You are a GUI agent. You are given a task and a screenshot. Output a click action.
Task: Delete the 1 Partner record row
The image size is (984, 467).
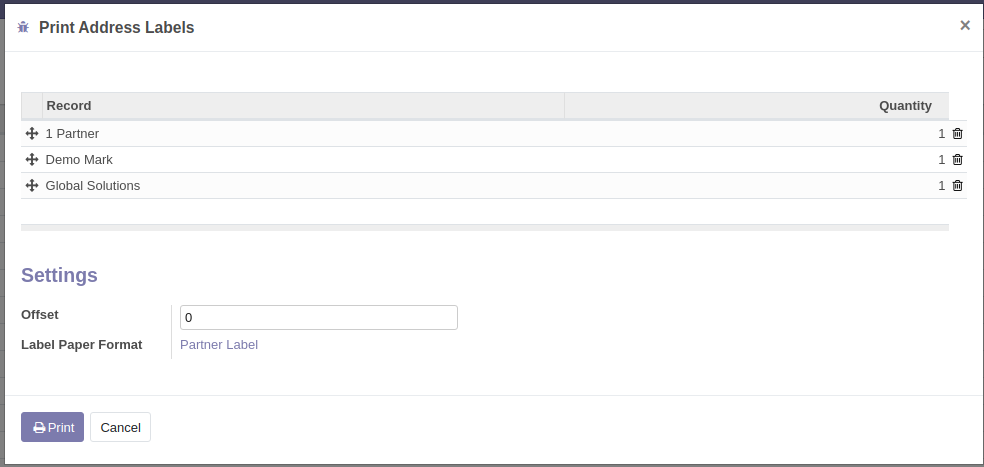(957, 134)
